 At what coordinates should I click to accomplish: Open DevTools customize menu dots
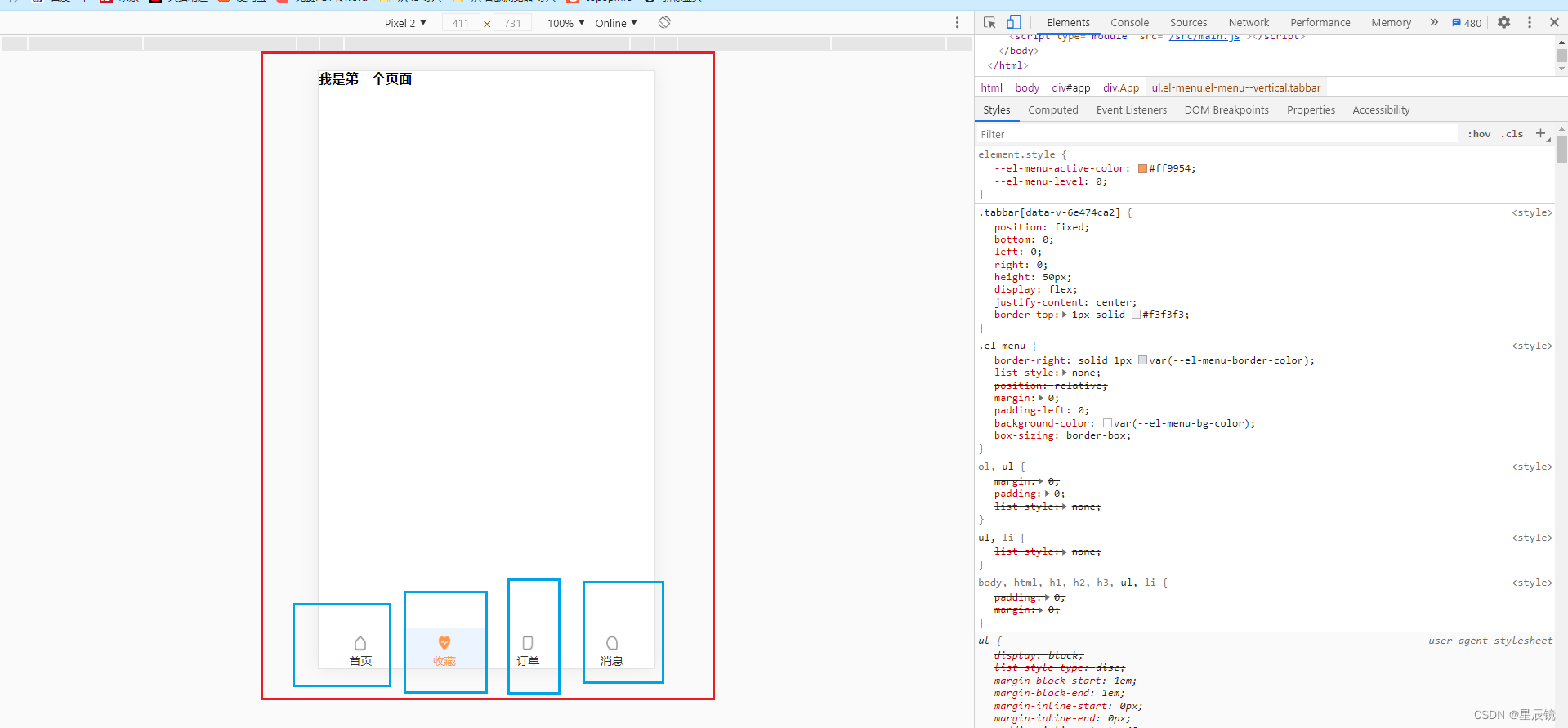(1530, 23)
